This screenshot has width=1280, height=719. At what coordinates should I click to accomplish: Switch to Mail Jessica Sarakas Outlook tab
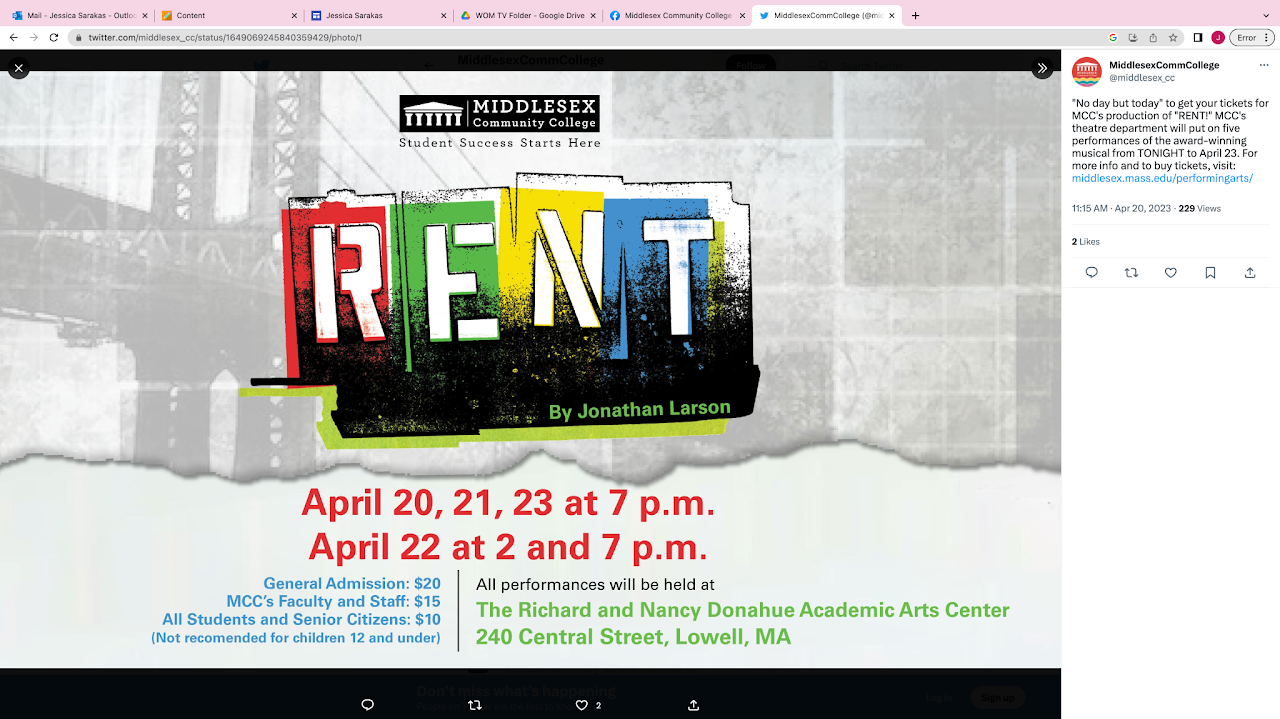(x=80, y=15)
